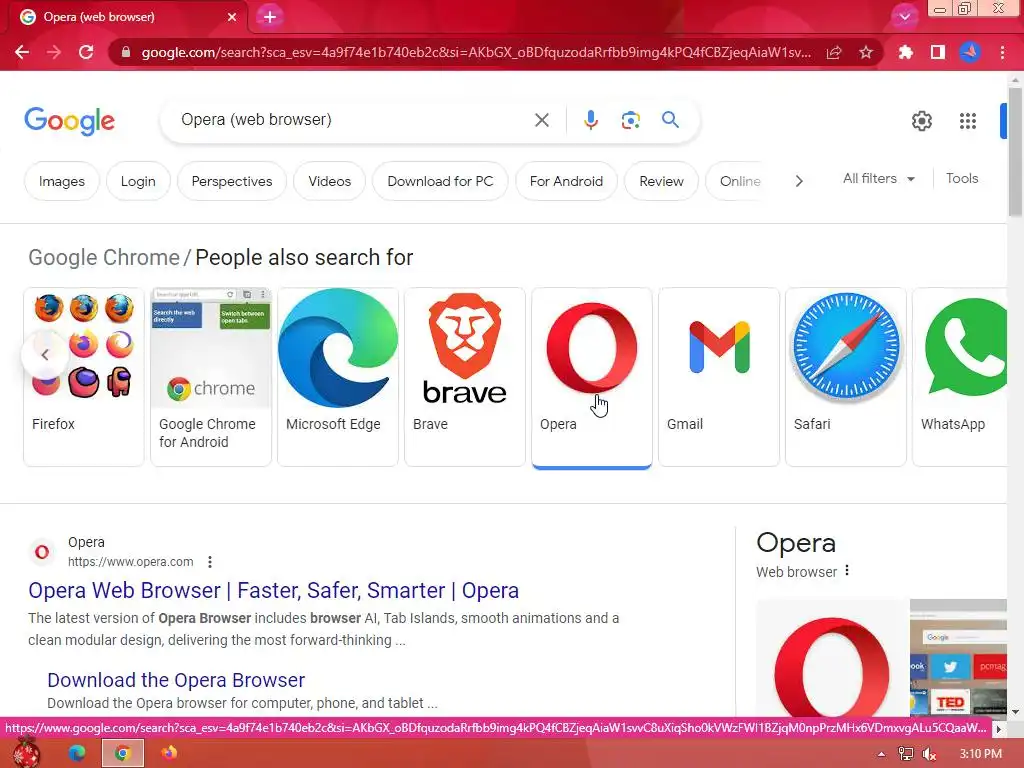Go back to the previous page

(x=22, y=52)
